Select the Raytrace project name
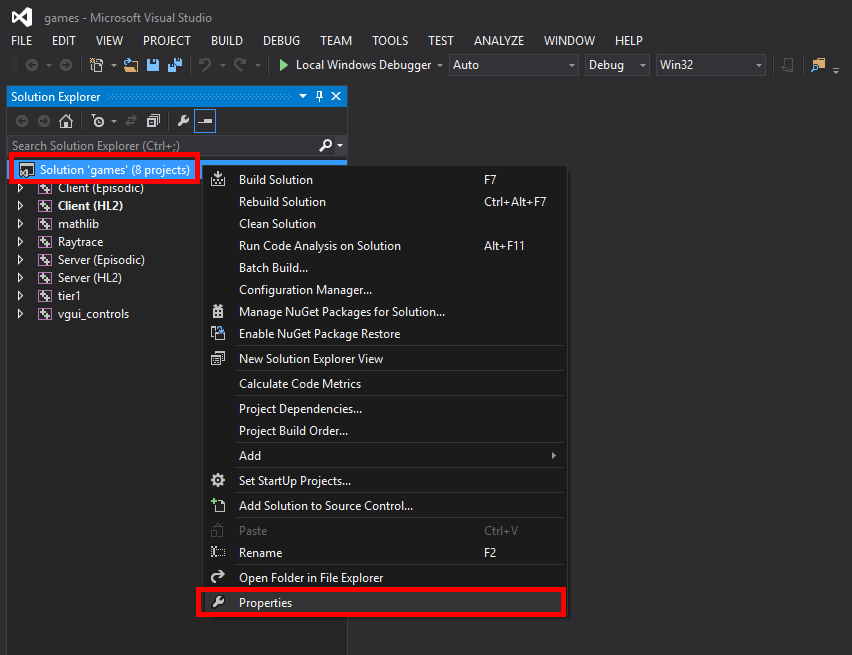Viewport: 852px width, 655px height. pos(80,242)
